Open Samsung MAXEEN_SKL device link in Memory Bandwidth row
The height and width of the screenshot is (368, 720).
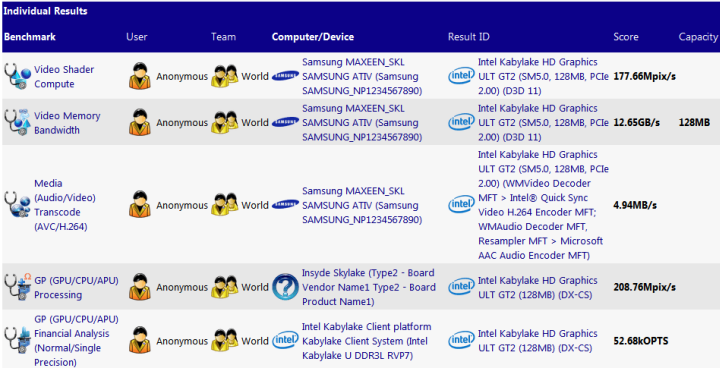click(x=362, y=123)
